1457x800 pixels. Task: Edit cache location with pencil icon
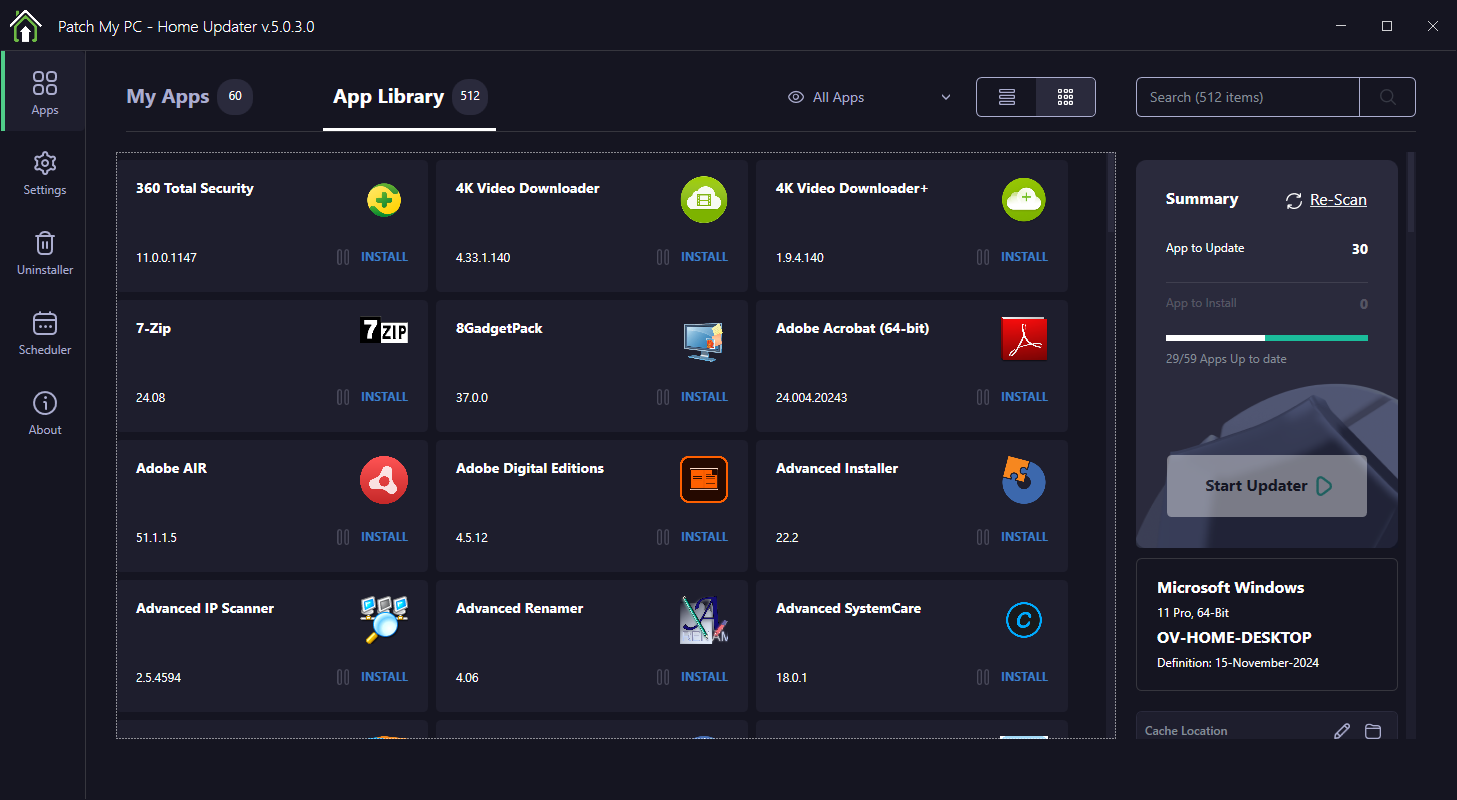[x=1342, y=731]
